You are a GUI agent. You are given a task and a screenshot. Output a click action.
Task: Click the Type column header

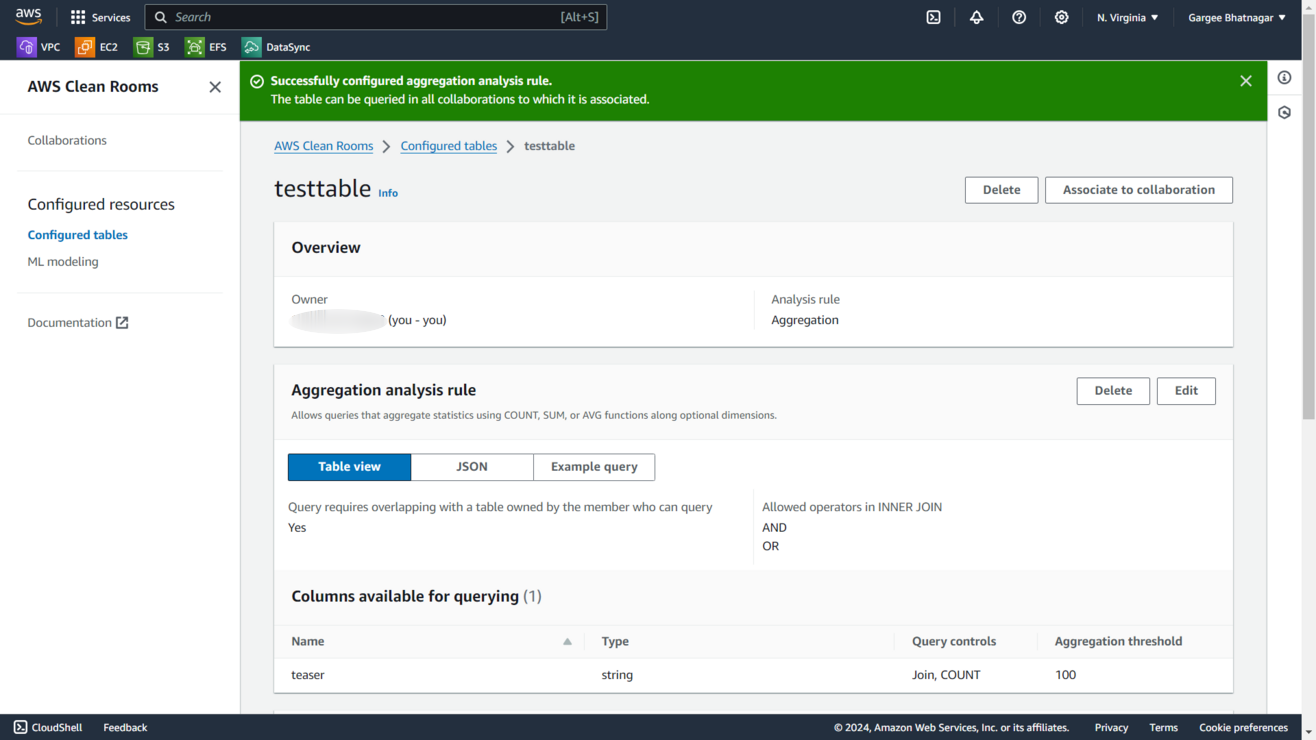coord(615,642)
